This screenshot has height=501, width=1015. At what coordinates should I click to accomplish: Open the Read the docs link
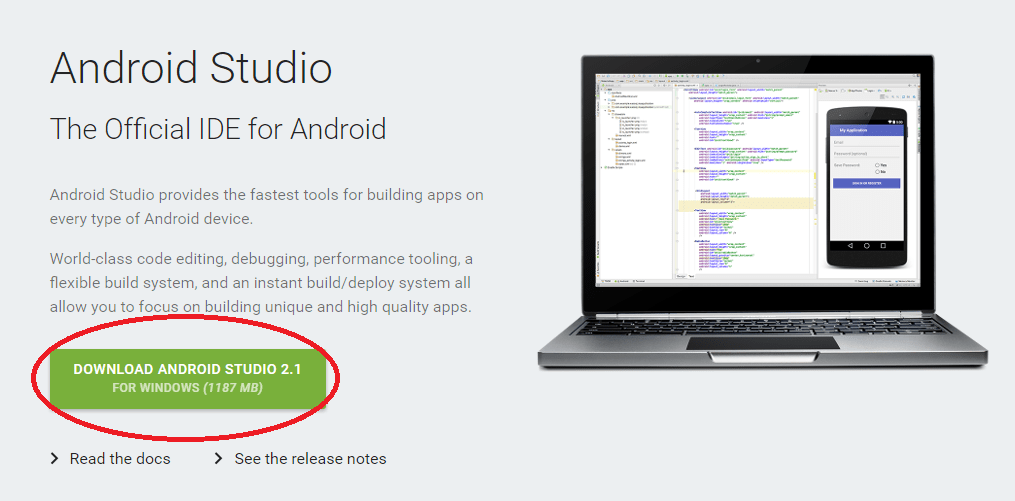[x=120, y=459]
